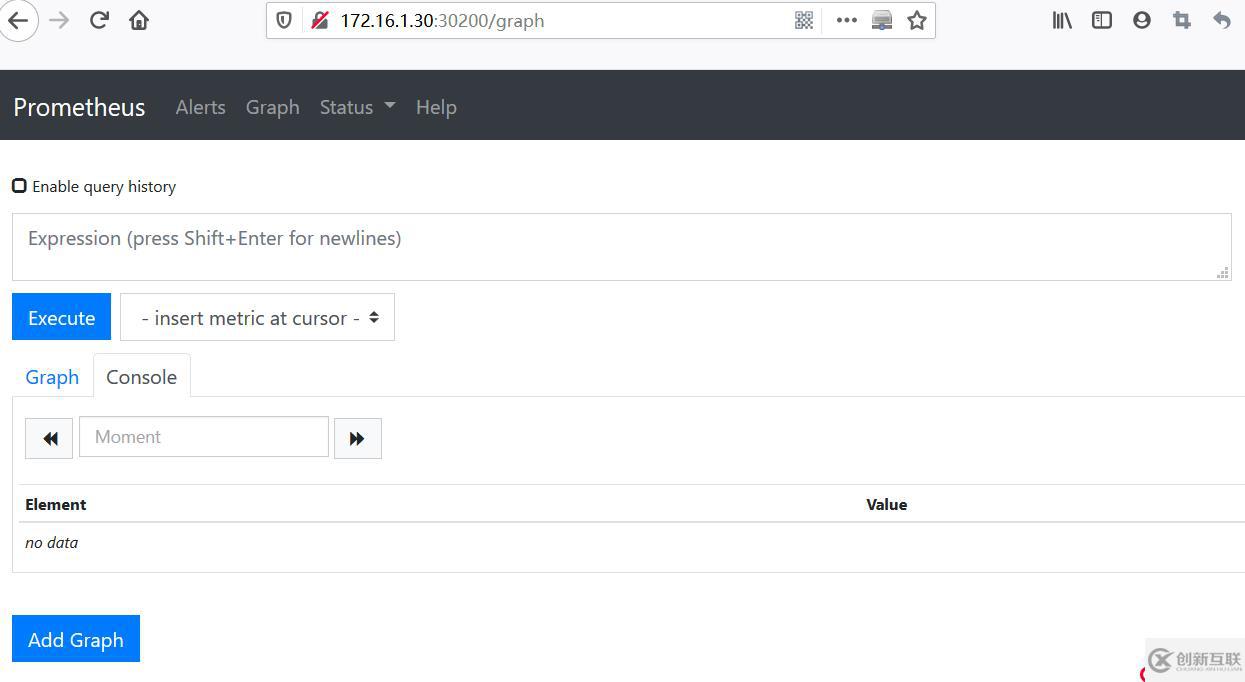The image size is (1245, 682).
Task: Enable query history checkbox
Action: pyautogui.click(x=19, y=186)
